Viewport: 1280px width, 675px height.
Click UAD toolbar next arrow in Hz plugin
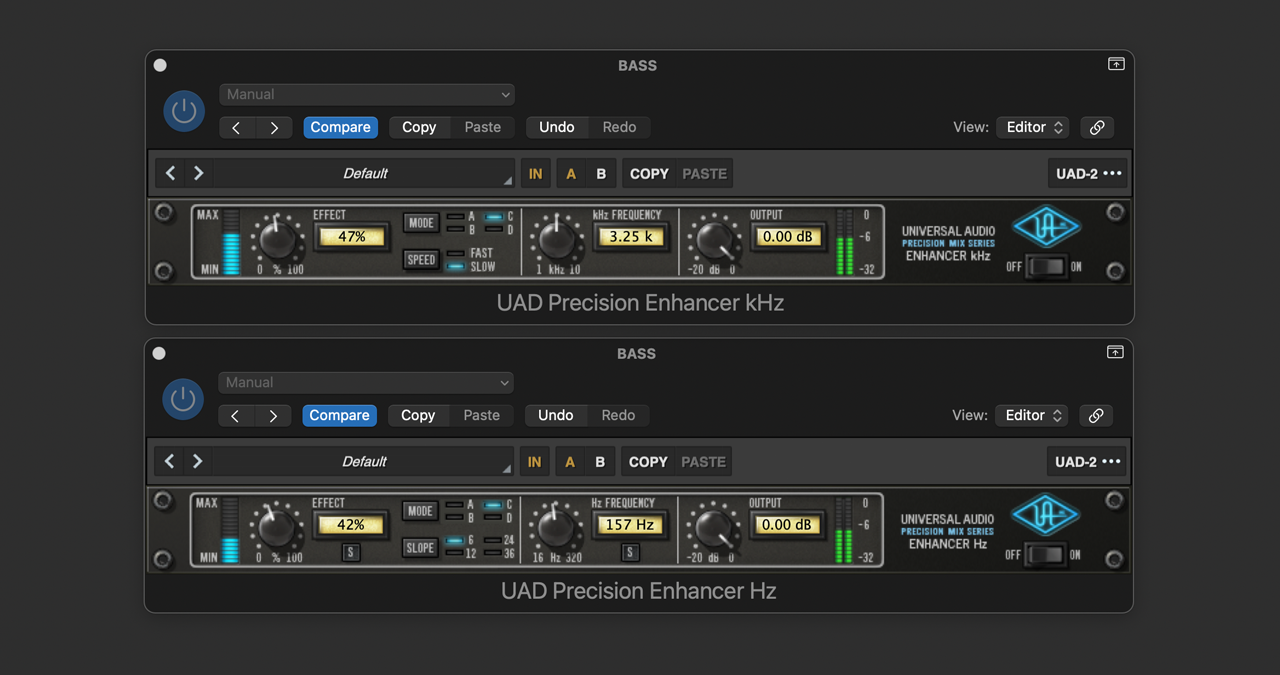click(x=197, y=461)
